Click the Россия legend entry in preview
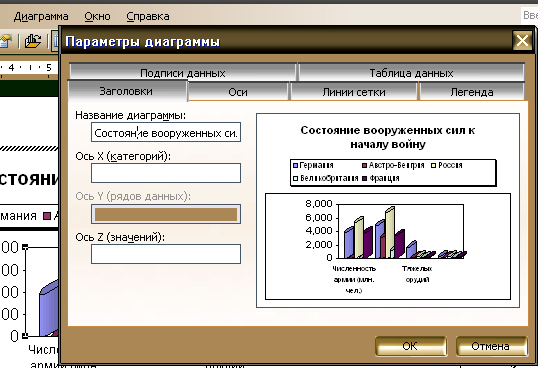 (447, 165)
